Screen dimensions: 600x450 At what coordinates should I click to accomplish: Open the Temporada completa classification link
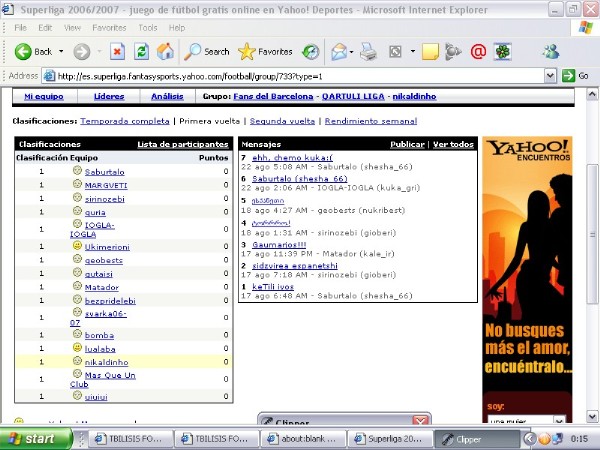point(125,121)
